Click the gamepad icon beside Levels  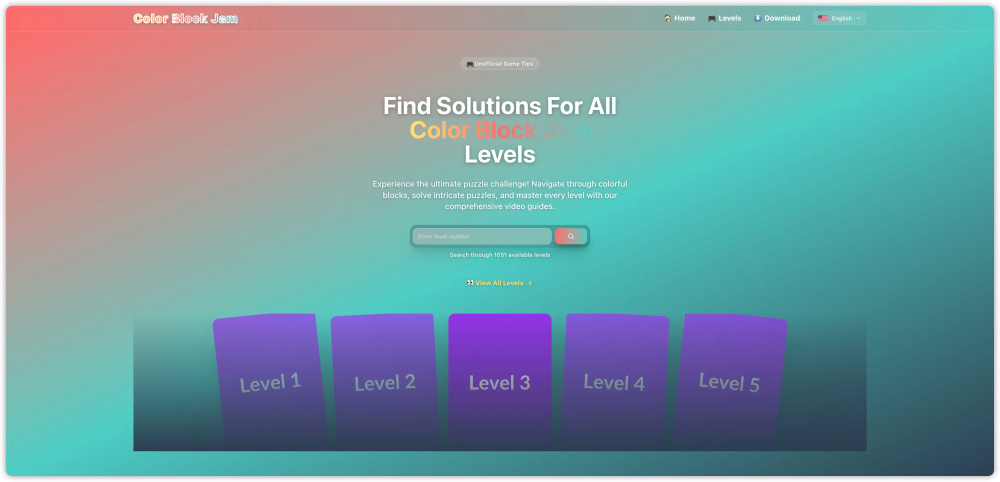712,18
